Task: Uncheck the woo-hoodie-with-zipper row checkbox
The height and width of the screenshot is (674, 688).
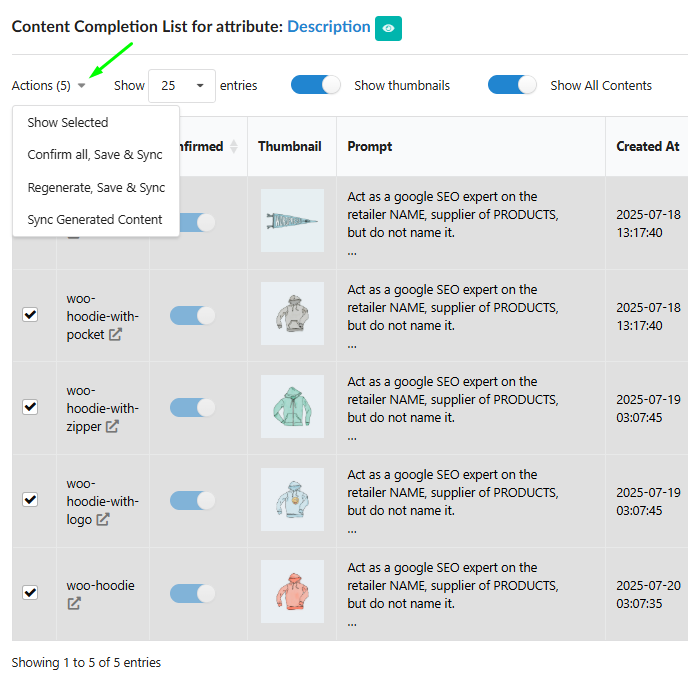Action: (x=30, y=406)
